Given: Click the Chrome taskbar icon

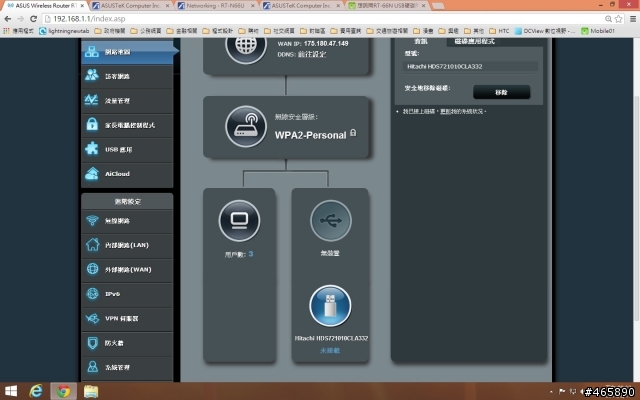Looking at the screenshot, I should [63, 391].
